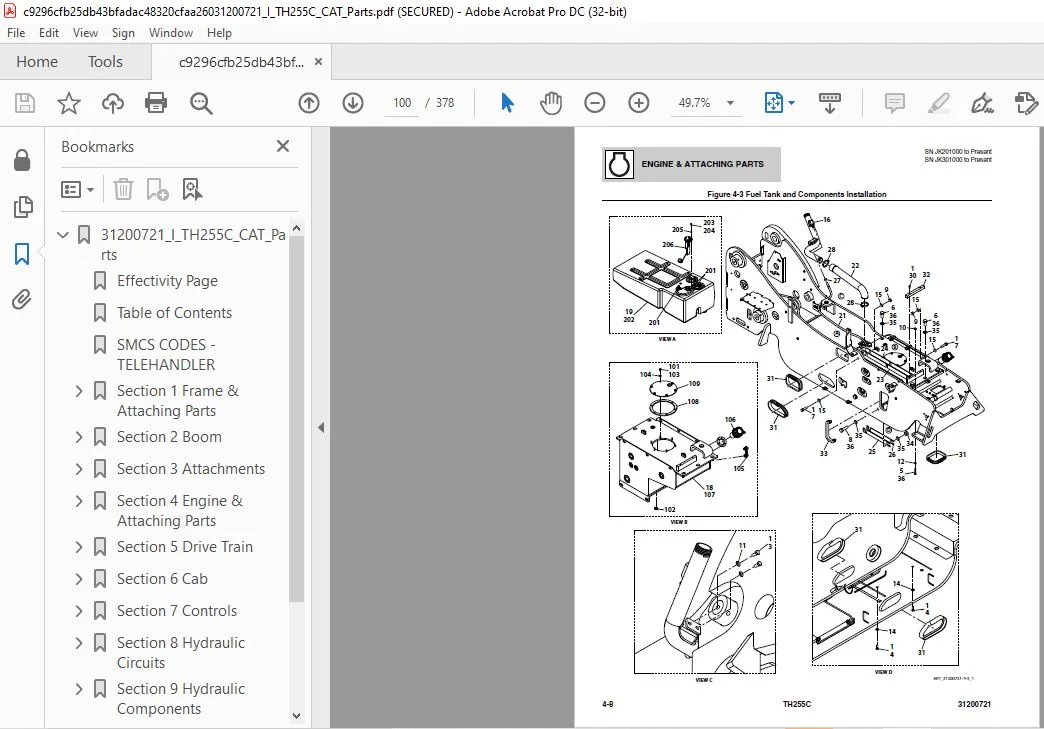Click the Print file icon
This screenshot has height=729, width=1044.
pyautogui.click(x=156, y=103)
